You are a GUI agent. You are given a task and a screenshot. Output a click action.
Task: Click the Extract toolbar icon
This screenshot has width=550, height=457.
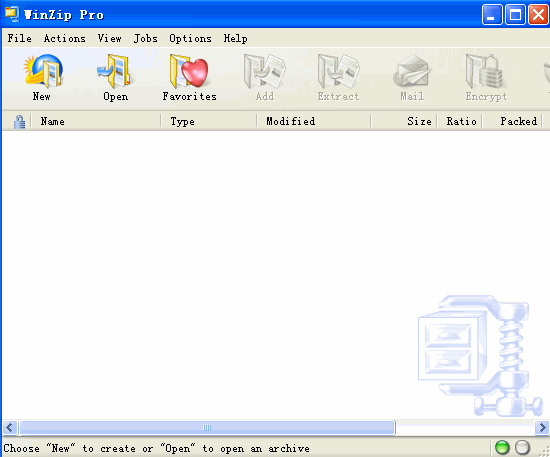coord(338,71)
